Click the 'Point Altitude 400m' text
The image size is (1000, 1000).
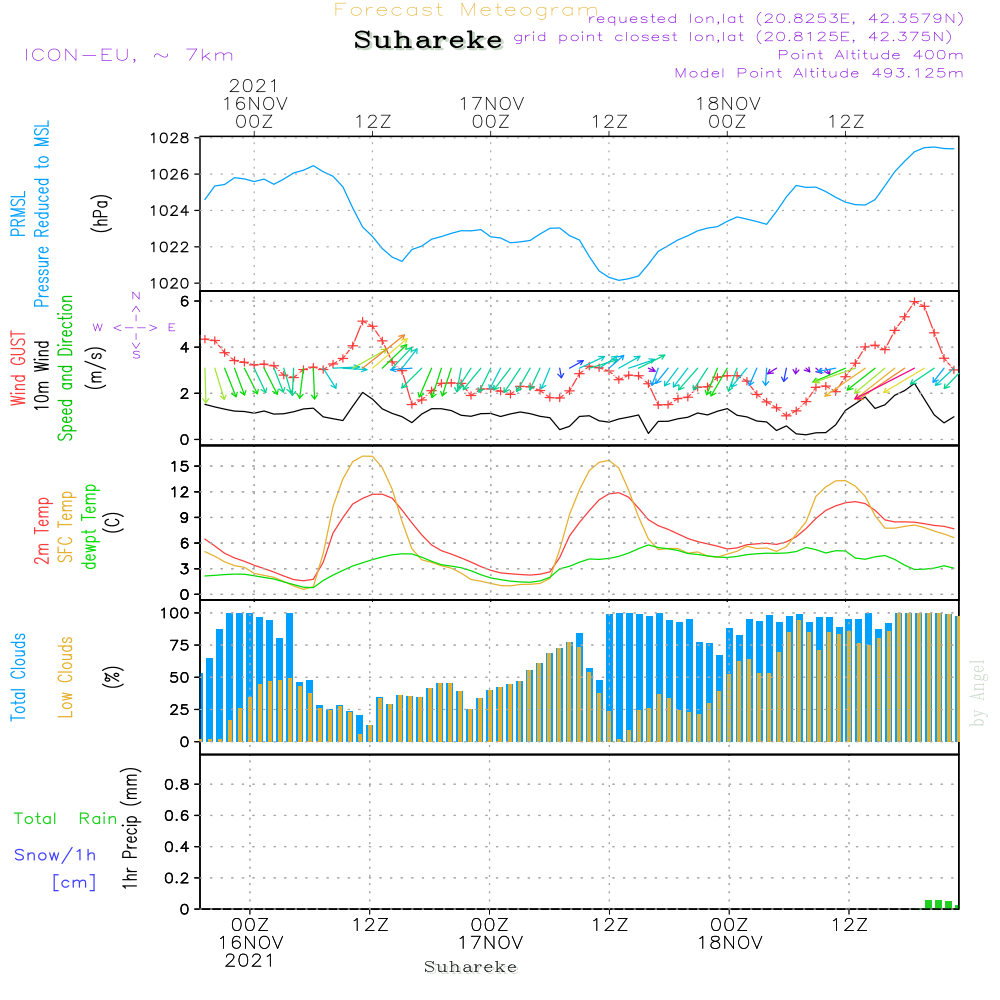871,55
